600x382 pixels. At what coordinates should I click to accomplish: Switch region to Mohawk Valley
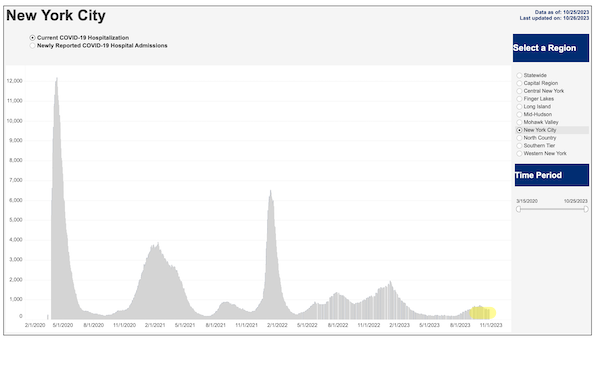coord(519,122)
